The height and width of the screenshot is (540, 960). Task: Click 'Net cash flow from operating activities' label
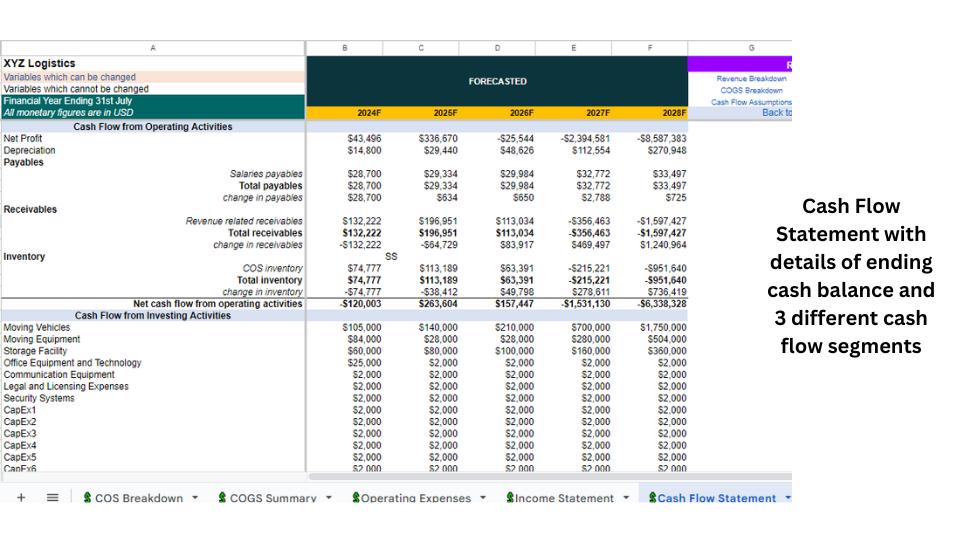218,304
